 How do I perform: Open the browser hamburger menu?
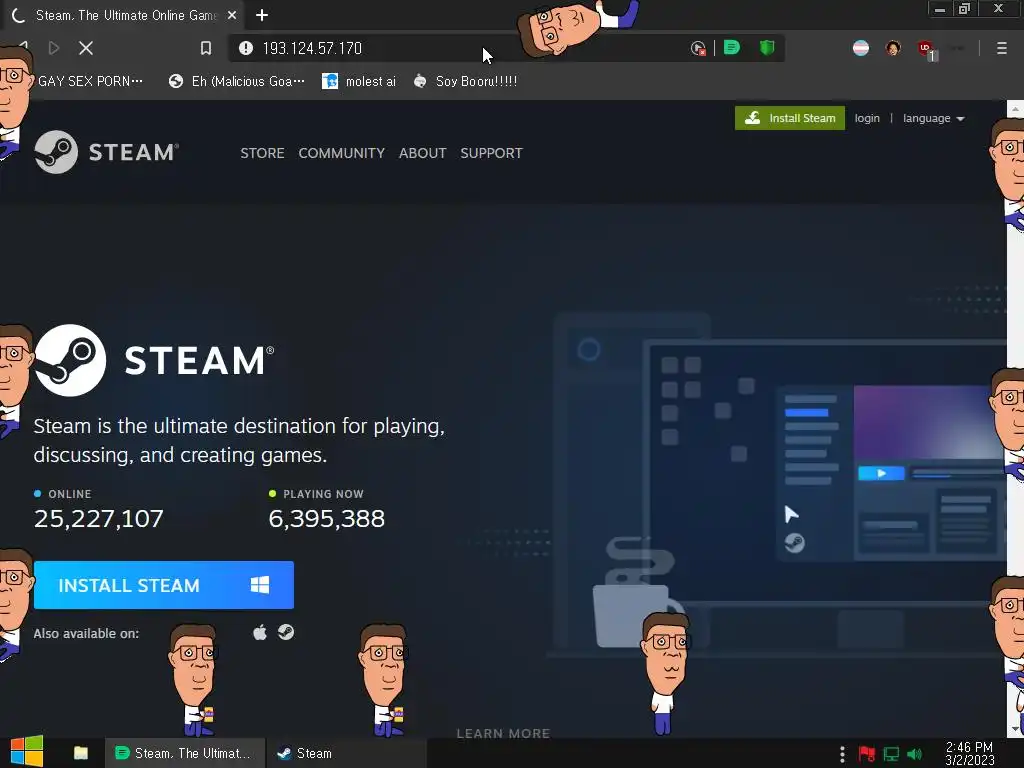1001,48
